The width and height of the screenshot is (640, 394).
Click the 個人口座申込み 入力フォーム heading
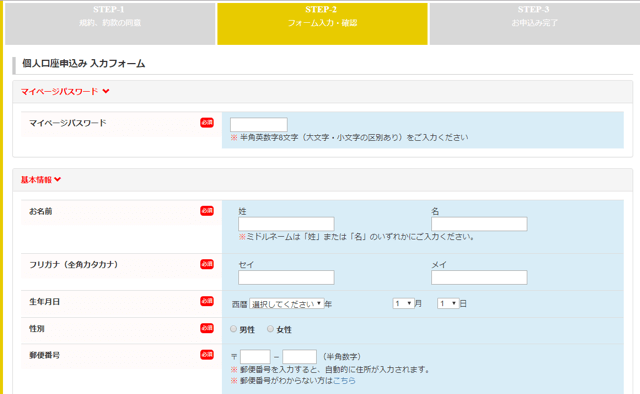tap(84, 64)
